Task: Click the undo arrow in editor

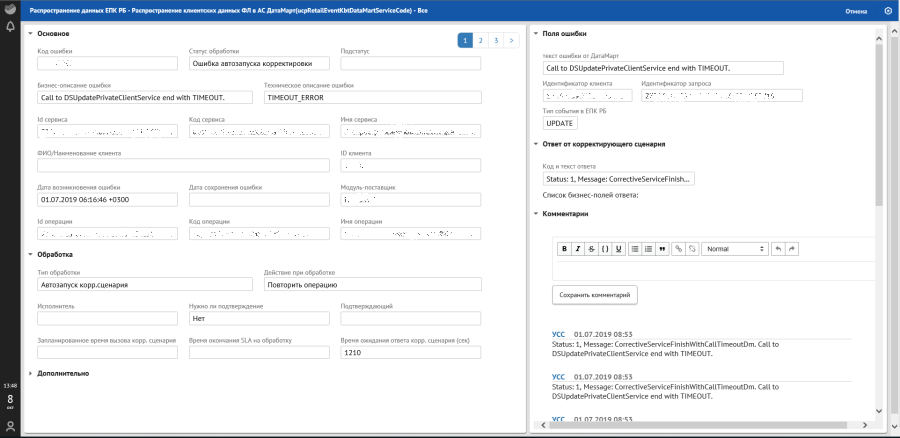Action: click(x=778, y=248)
